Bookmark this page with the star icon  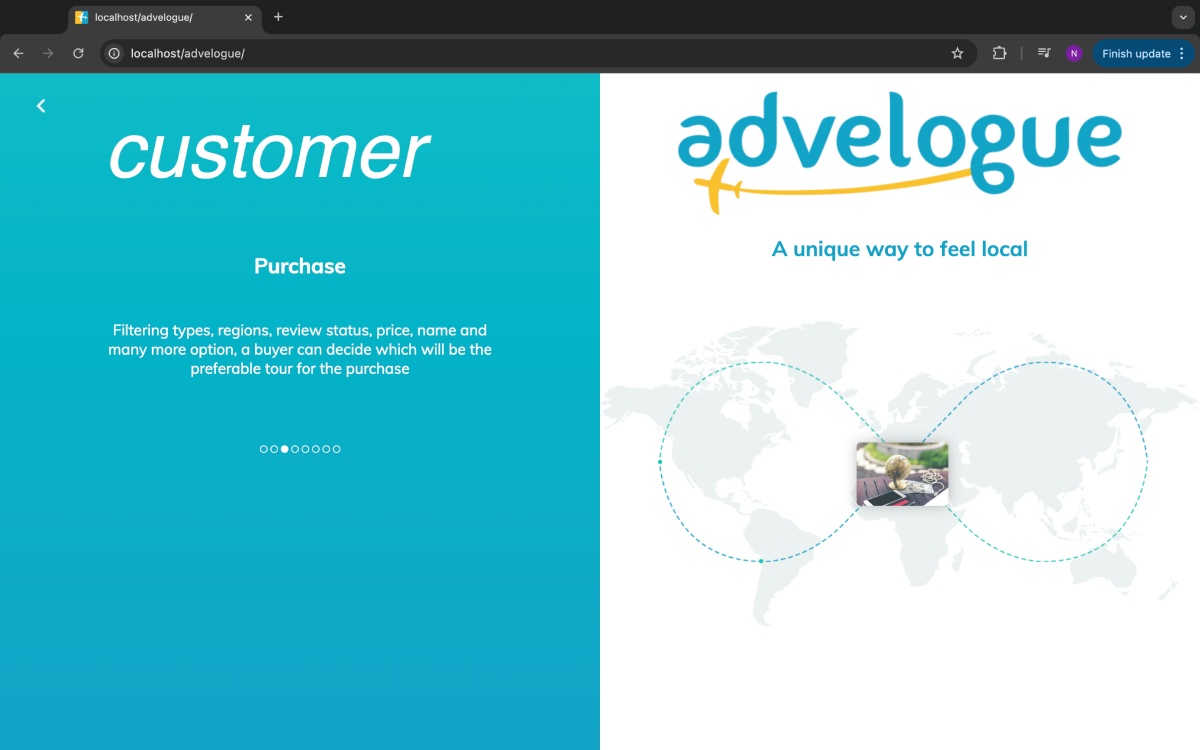point(957,53)
